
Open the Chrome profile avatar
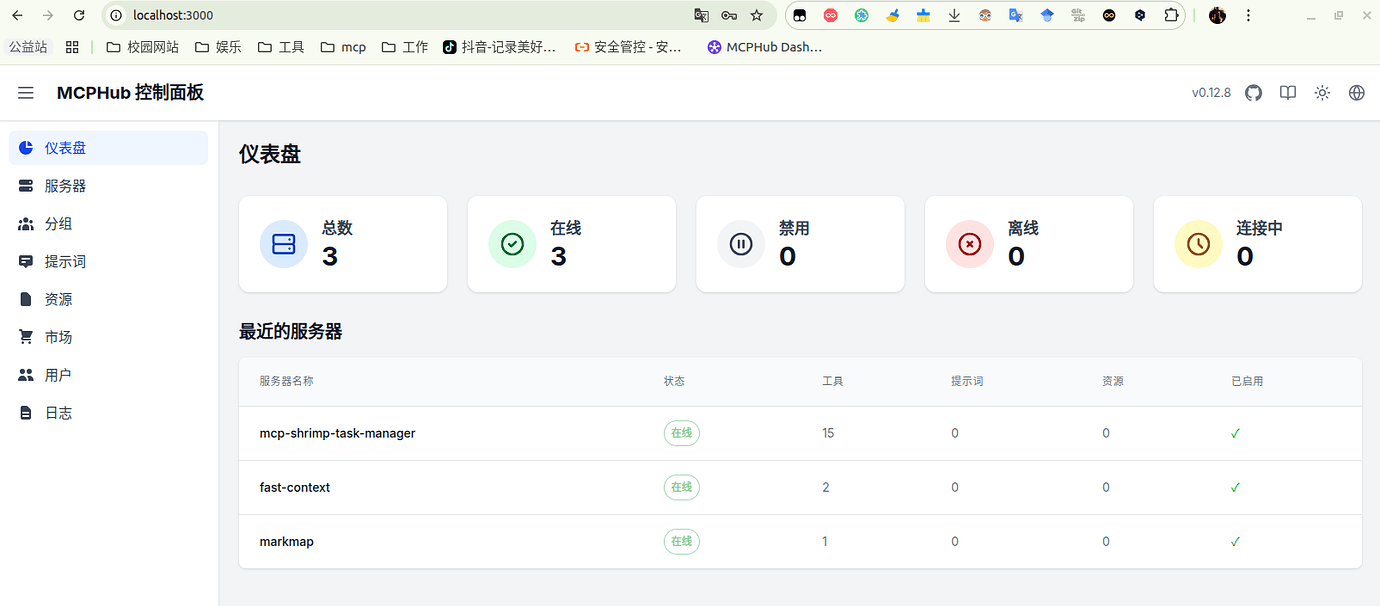click(x=1217, y=15)
